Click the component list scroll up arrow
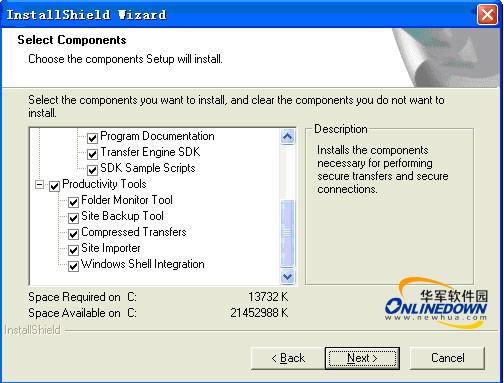504x383 pixels. (x=287, y=136)
